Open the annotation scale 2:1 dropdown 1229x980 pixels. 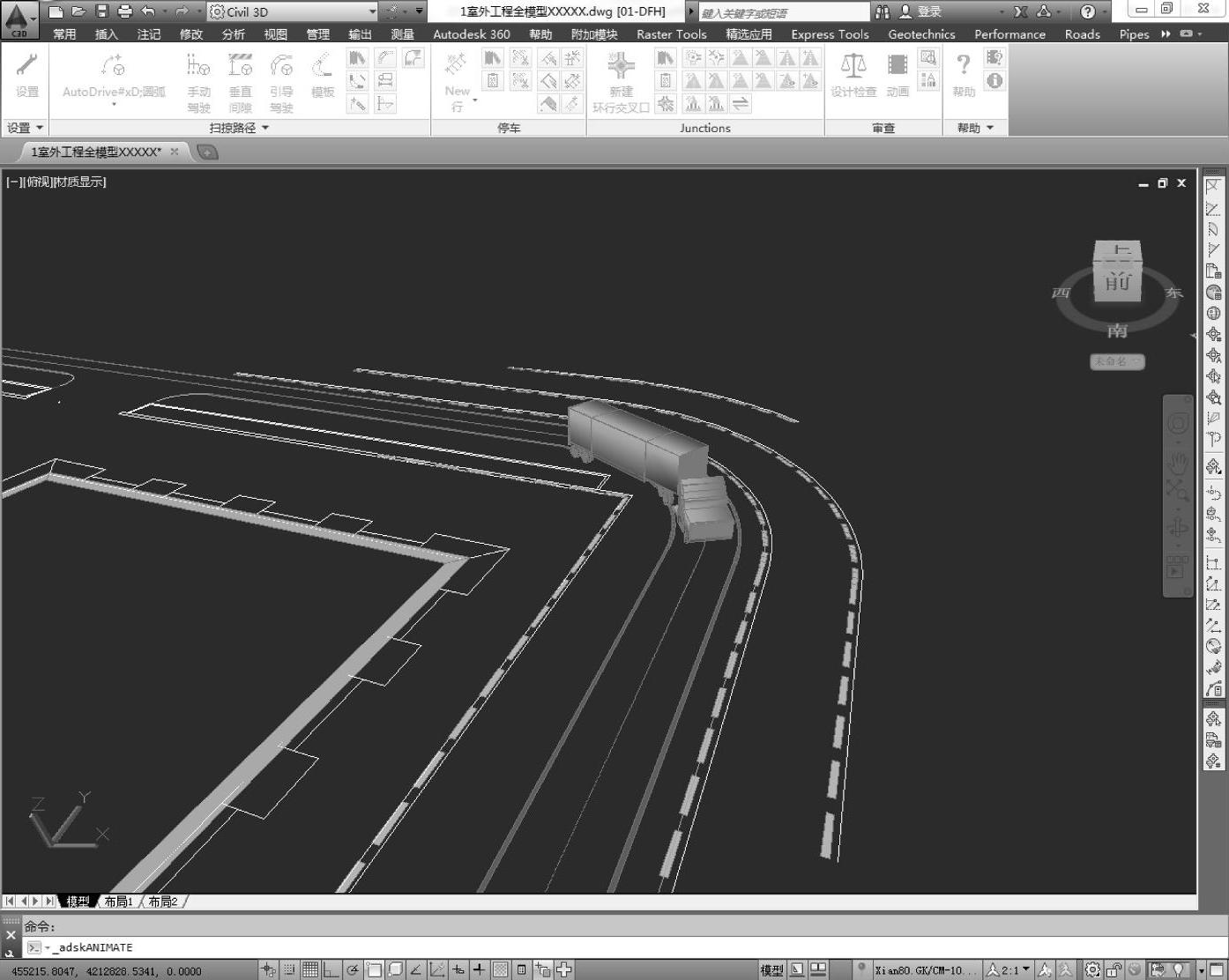click(x=1007, y=970)
